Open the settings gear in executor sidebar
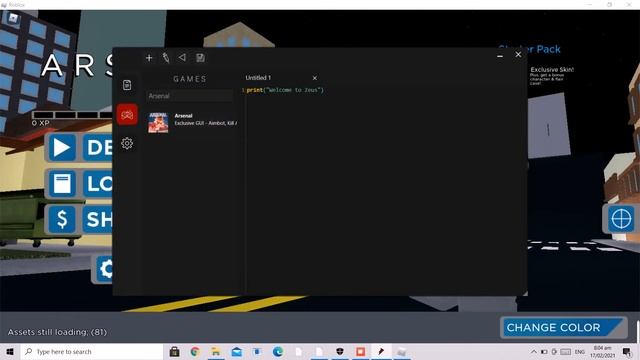Screen dimensions: 640x360 127,143
